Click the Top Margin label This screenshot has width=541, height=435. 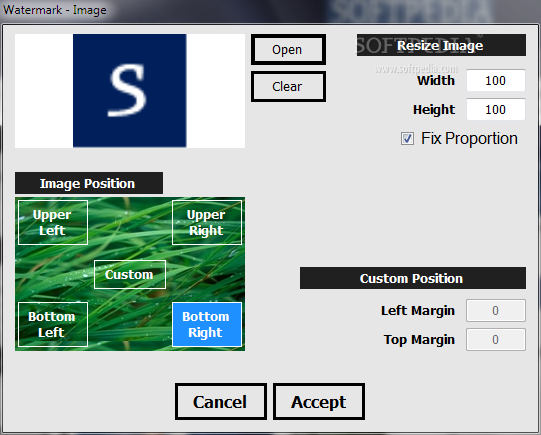pyautogui.click(x=419, y=340)
